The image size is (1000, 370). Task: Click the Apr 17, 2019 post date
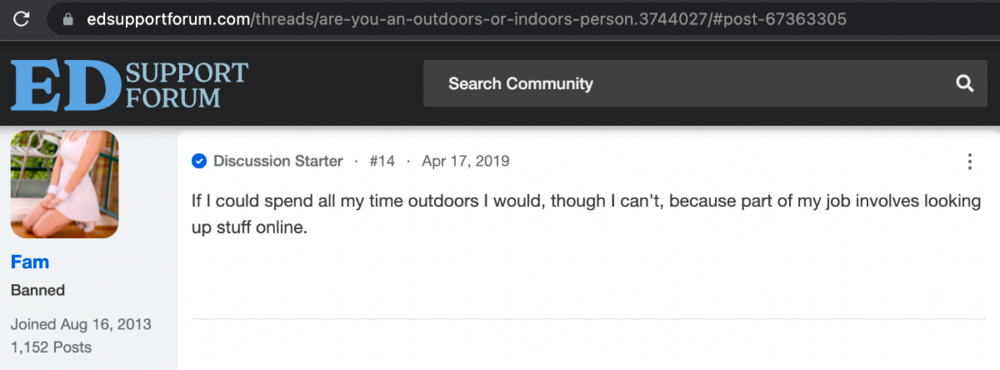coord(466,161)
